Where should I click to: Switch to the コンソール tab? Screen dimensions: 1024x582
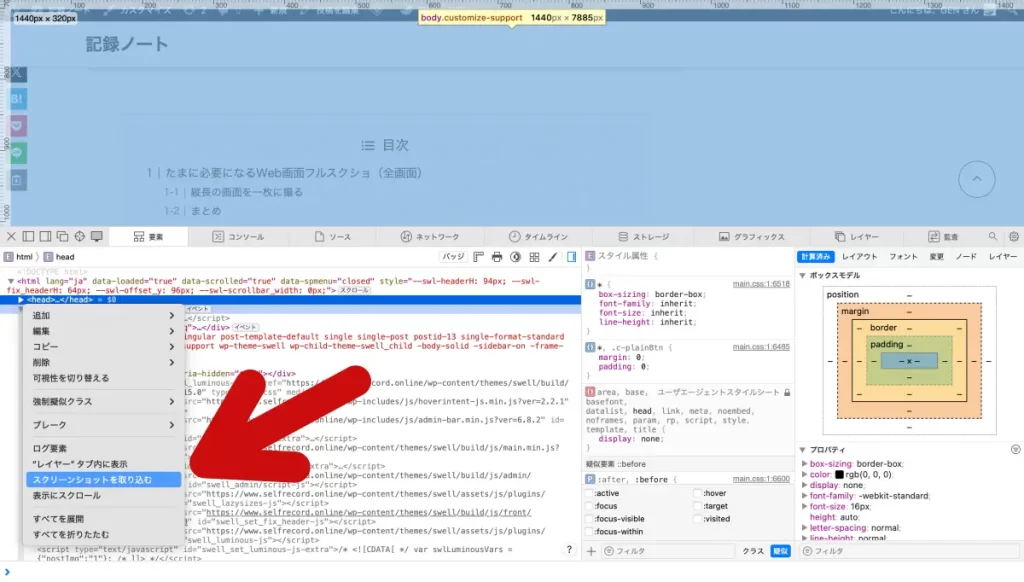click(239, 237)
